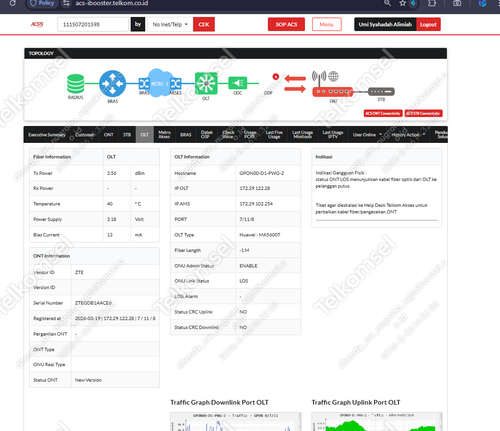Open the Metro Akses tab

(x=164, y=135)
